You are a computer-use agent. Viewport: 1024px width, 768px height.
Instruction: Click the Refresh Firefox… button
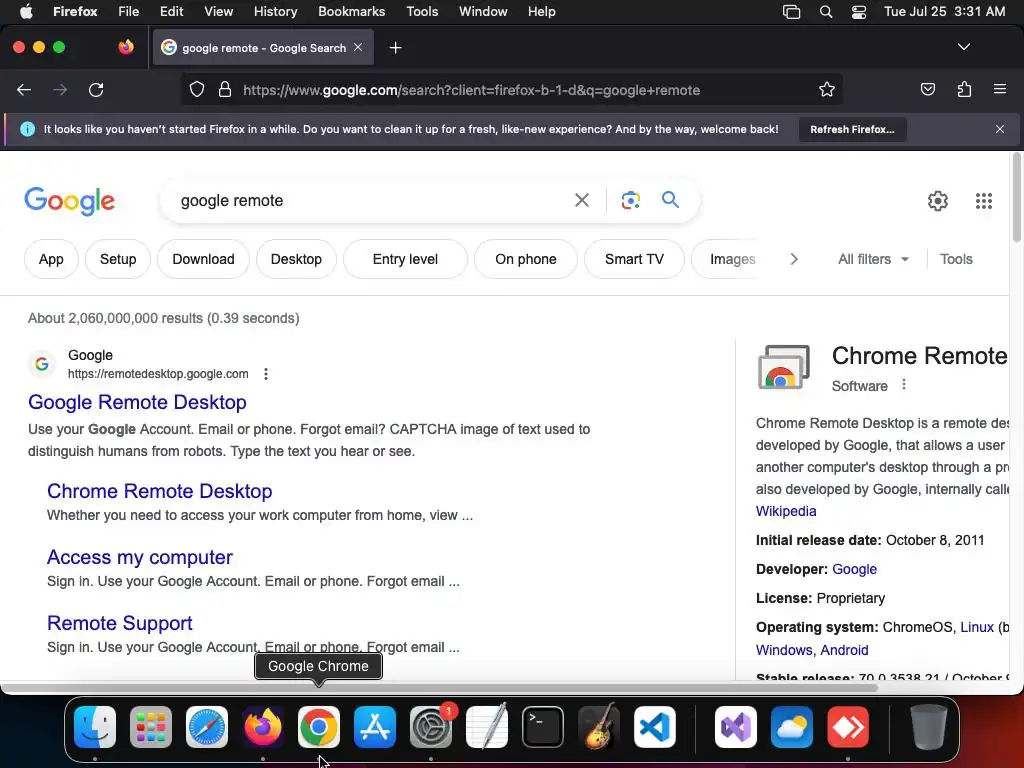[852, 129]
